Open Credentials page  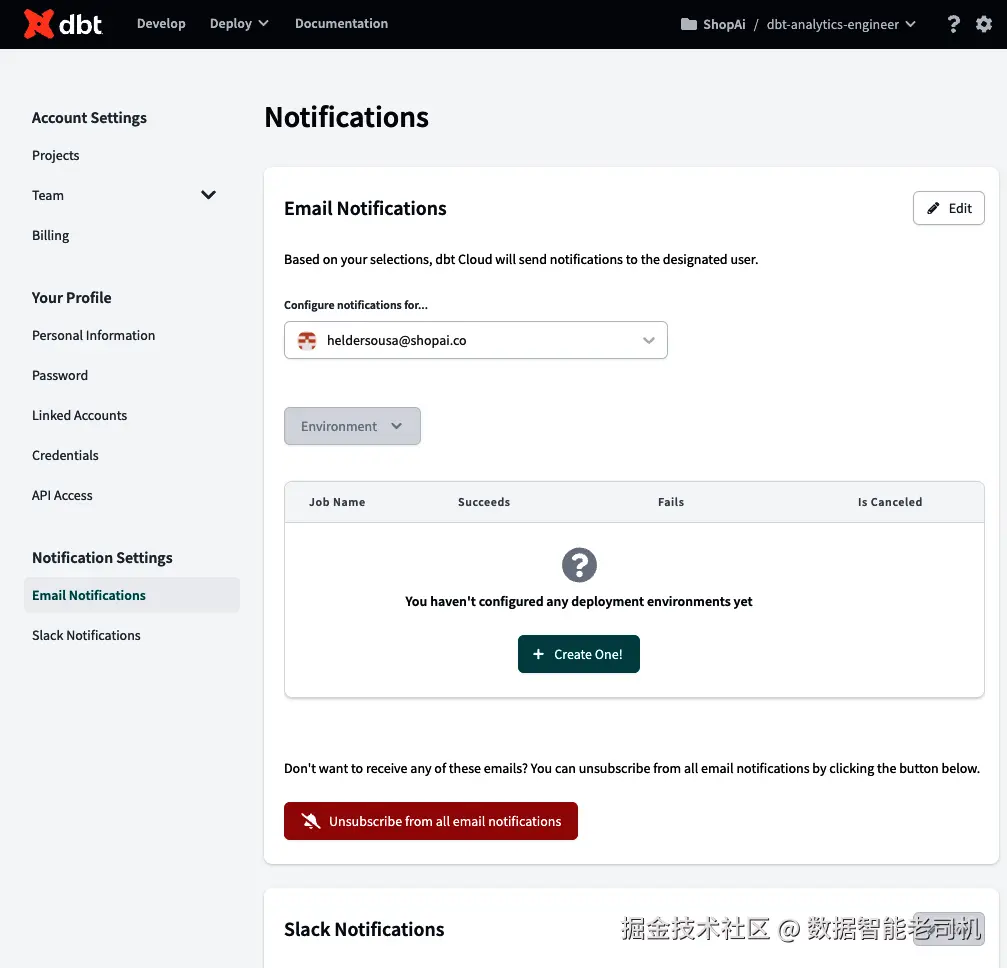pos(66,455)
